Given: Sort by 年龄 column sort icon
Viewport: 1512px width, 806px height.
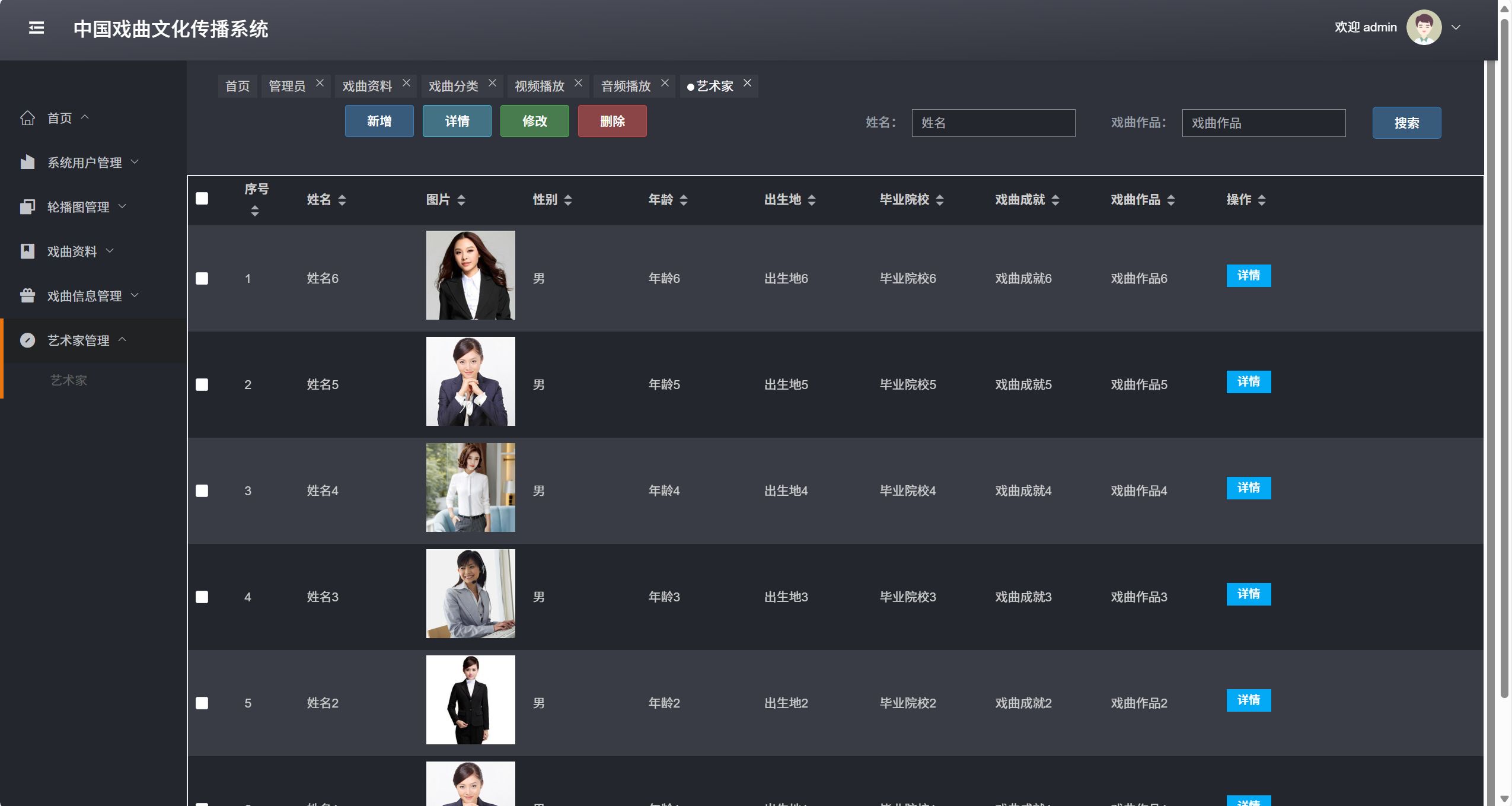Looking at the screenshot, I should pyautogui.click(x=684, y=200).
